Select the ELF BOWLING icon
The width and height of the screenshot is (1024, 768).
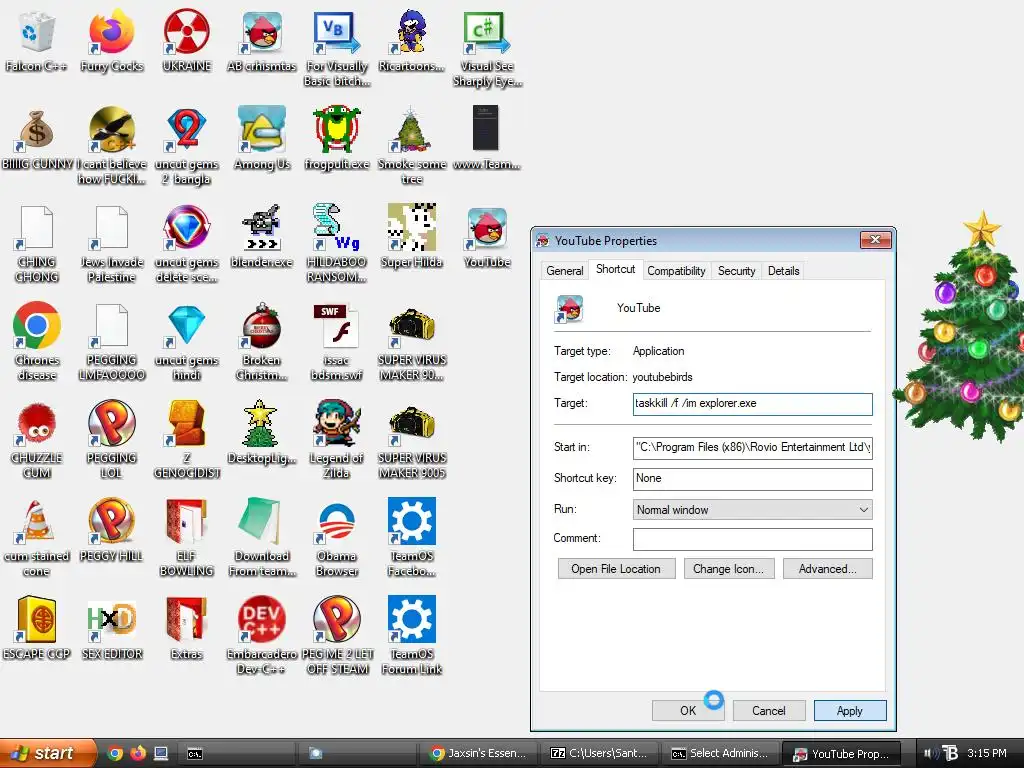(187, 521)
